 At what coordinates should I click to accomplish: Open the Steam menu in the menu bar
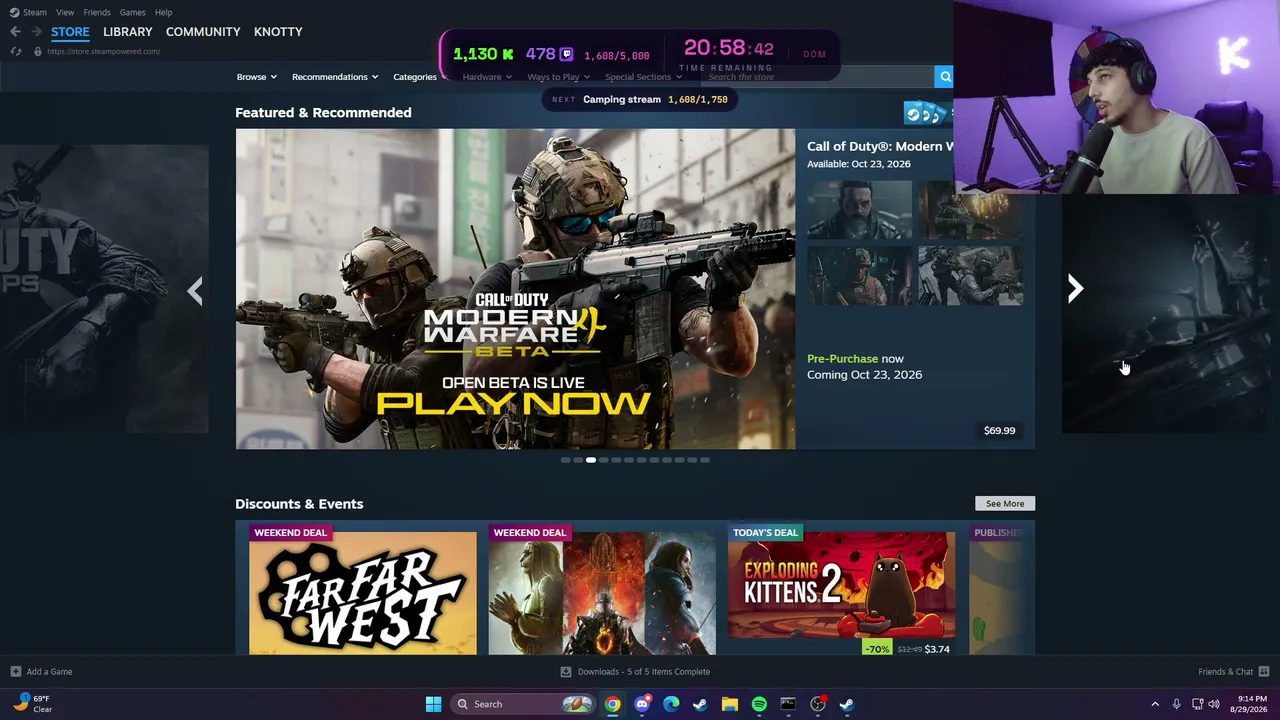28,12
